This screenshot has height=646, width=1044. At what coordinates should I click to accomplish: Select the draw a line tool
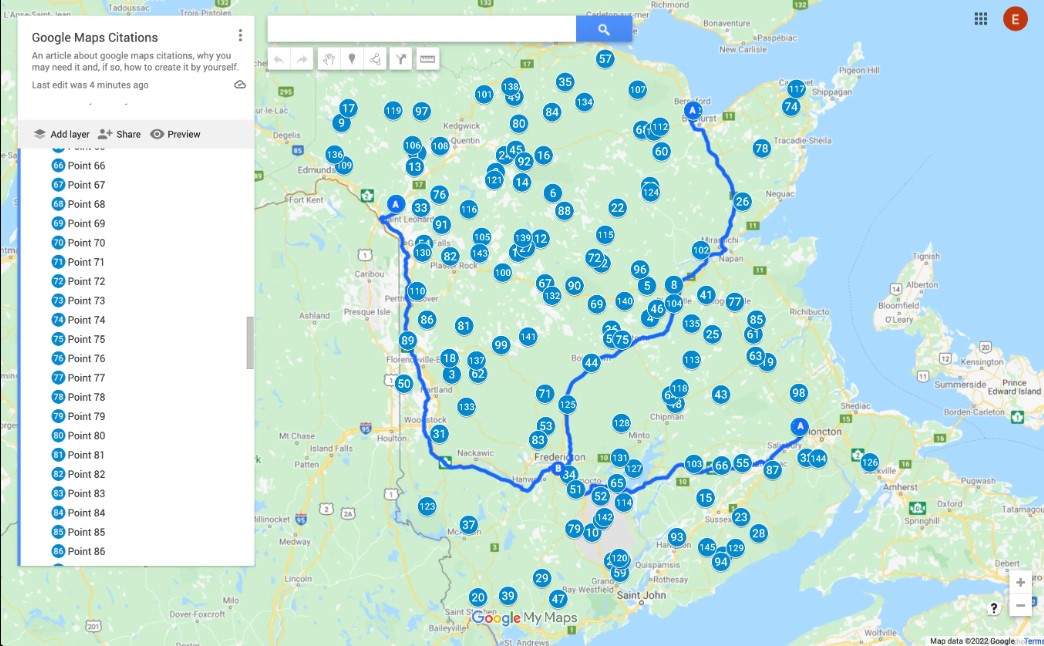pos(376,59)
